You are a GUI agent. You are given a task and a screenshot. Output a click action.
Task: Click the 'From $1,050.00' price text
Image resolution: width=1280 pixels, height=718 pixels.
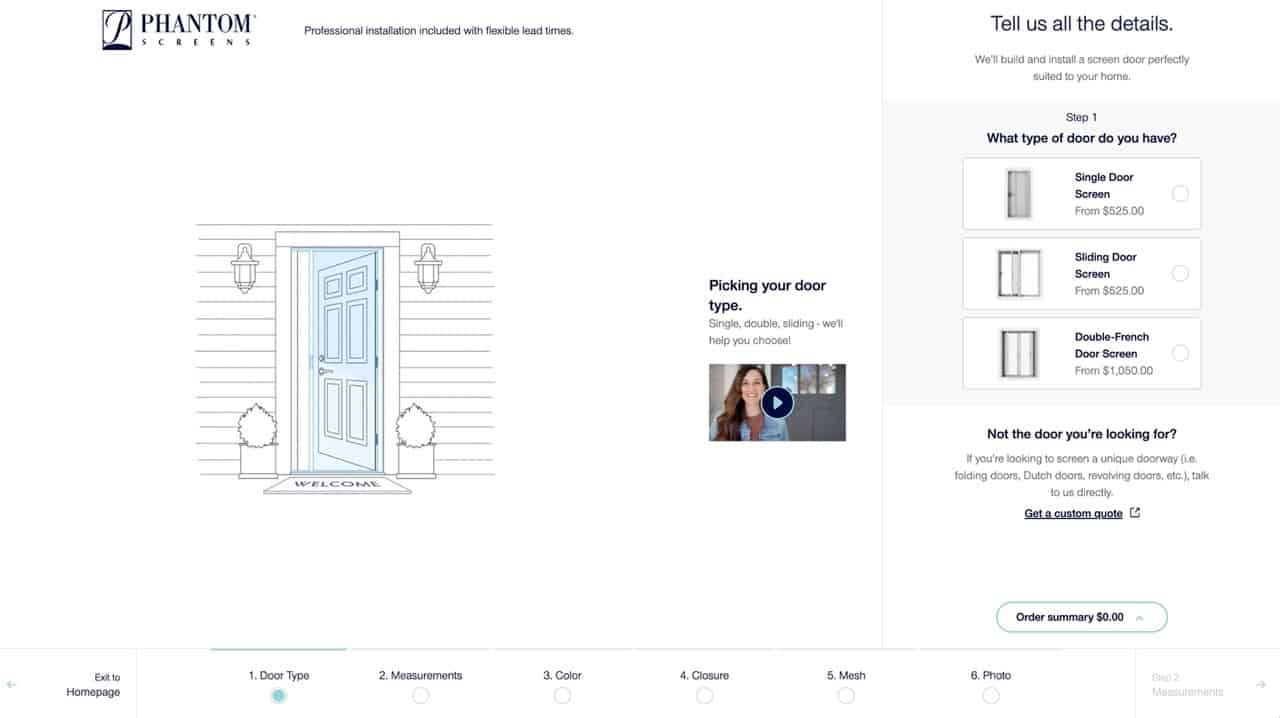click(1114, 370)
